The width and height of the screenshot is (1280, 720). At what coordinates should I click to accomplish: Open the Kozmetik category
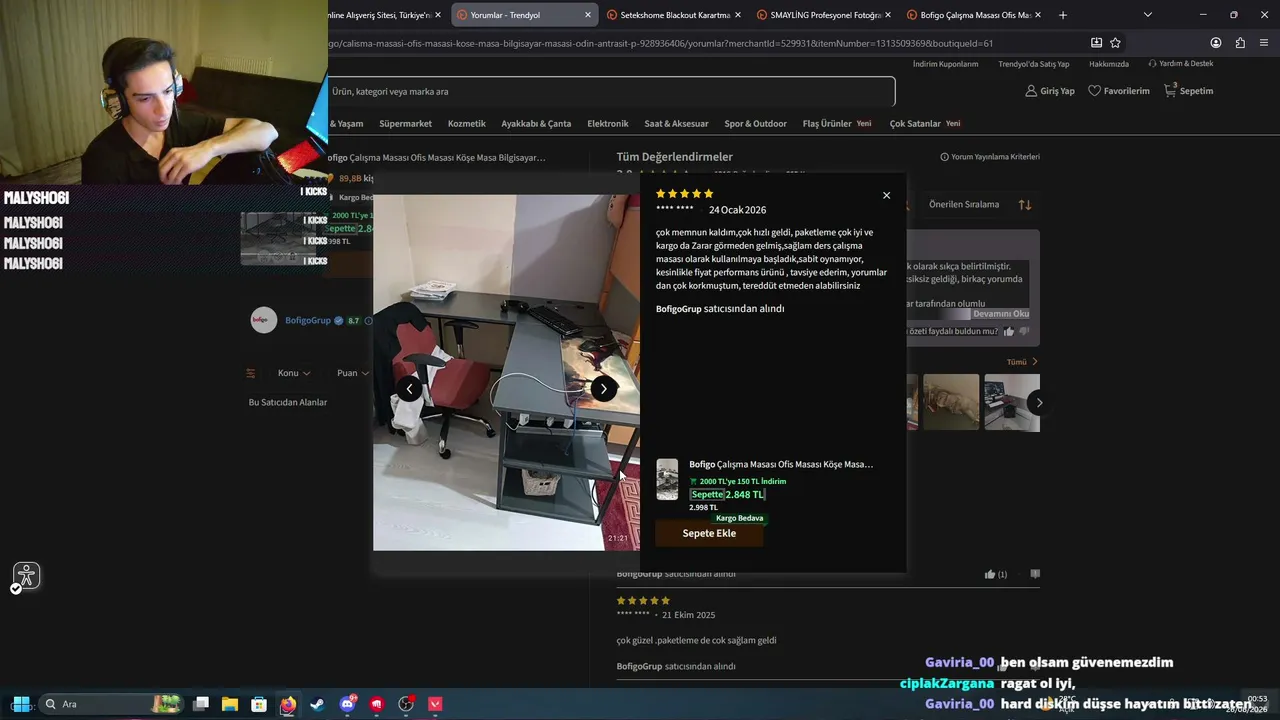pos(467,124)
